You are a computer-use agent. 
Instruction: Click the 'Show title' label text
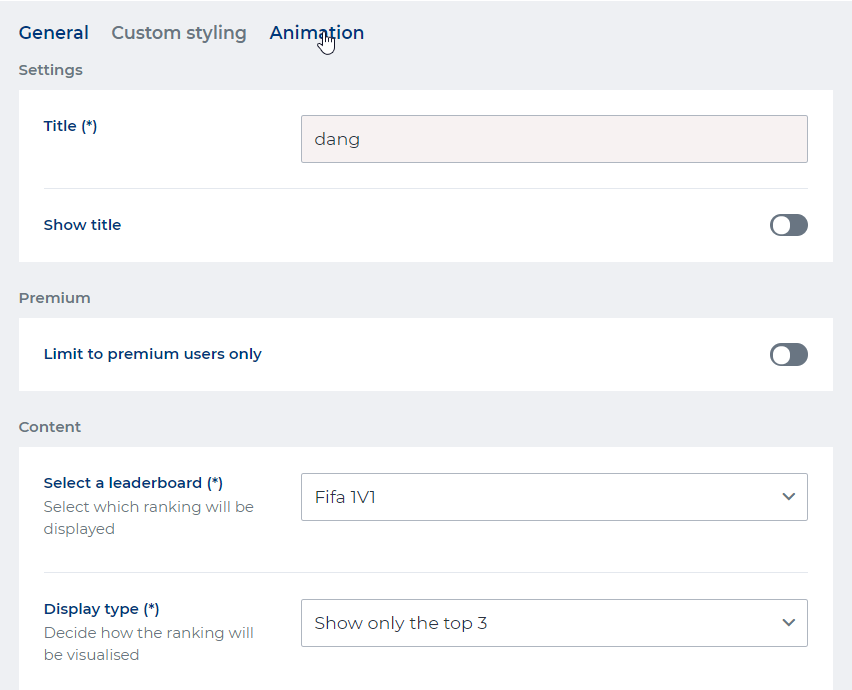tap(82, 225)
